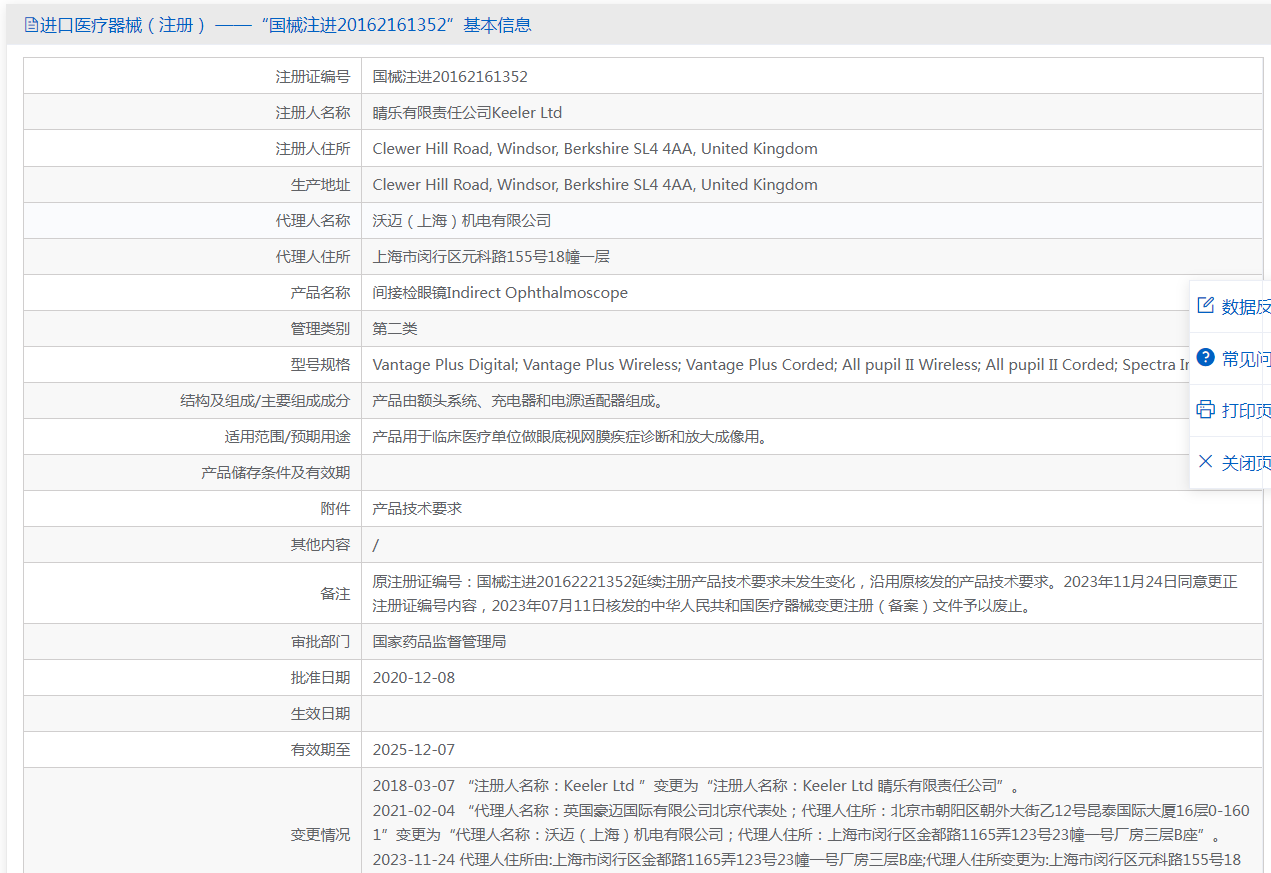Screen dimensions: 1271x873
Task: Click the 生产地址 address value
Action: pyautogui.click(x=595, y=184)
